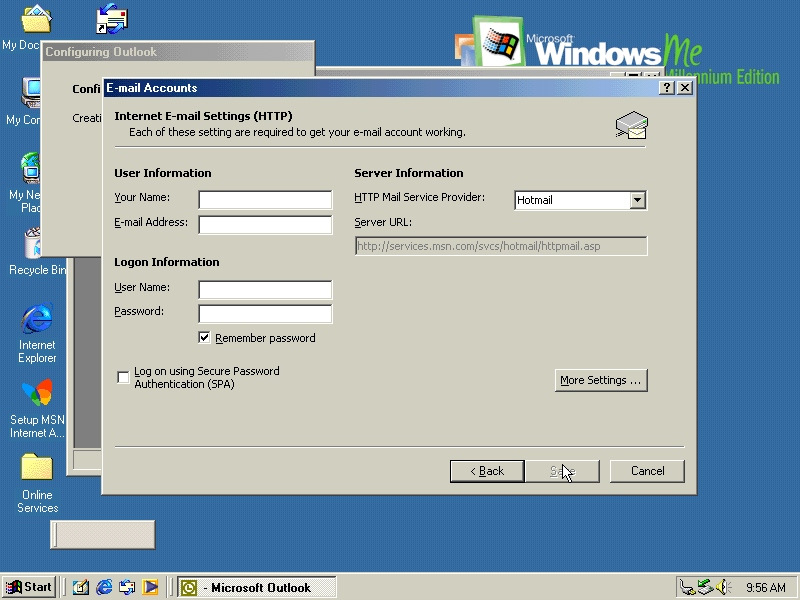
Task: Toggle the Remember password checkbox
Action: tap(204, 338)
